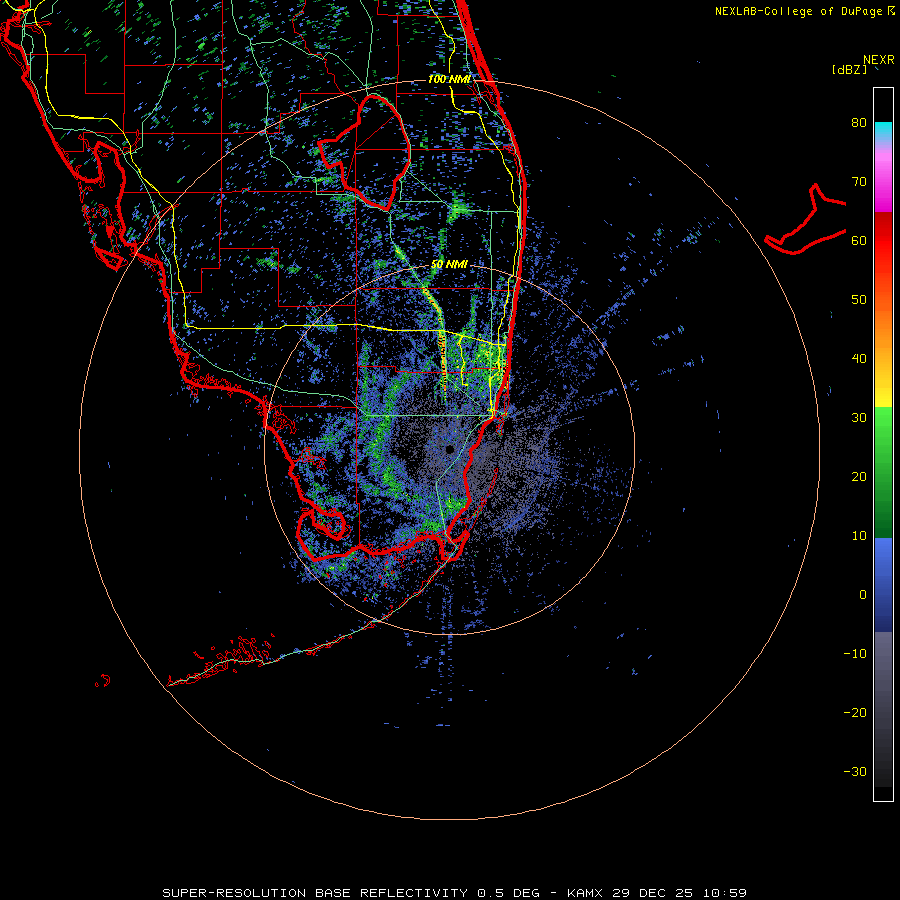900x900 pixels.
Task: Click the NEXR text label
Action: coord(878,60)
